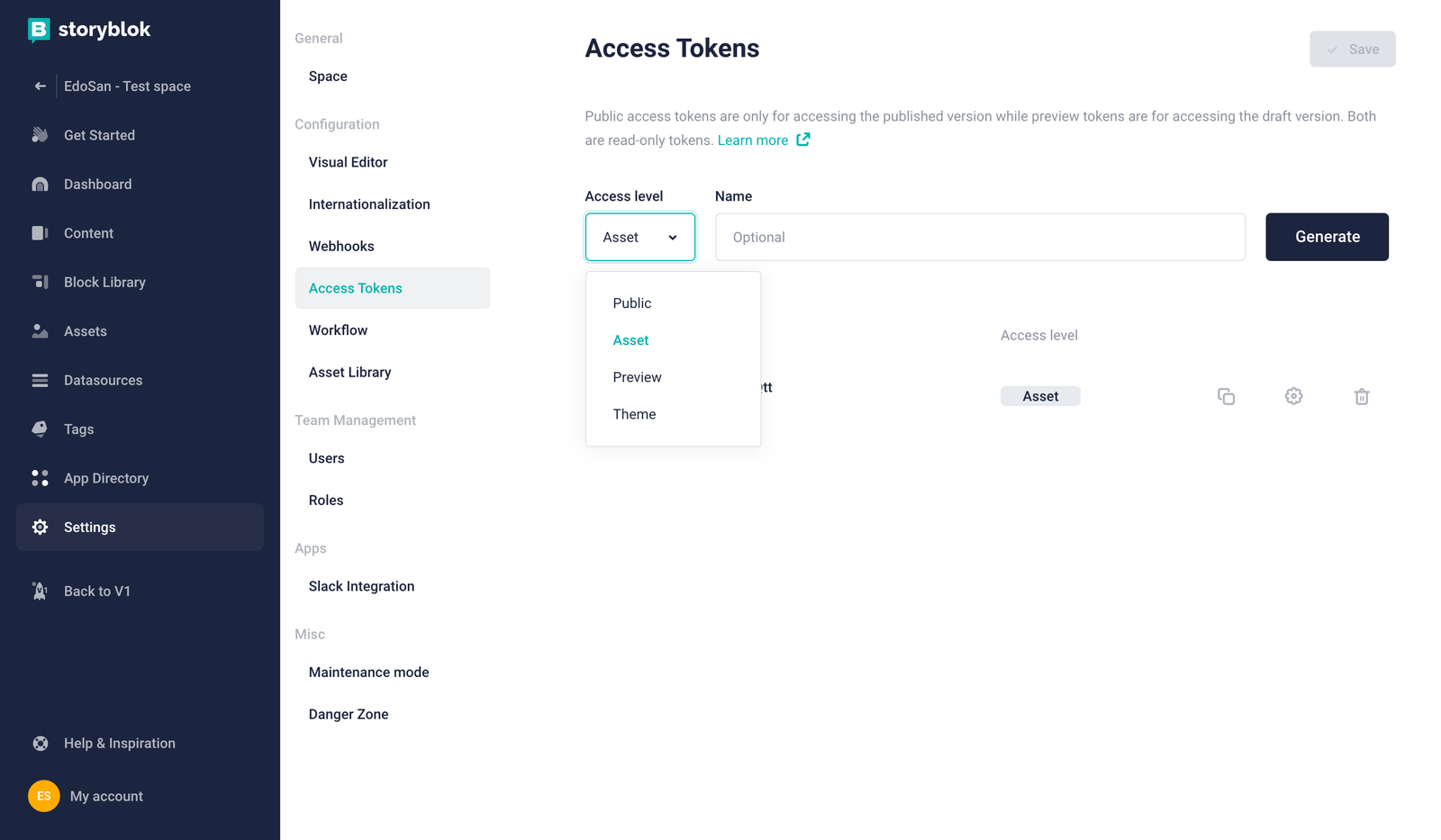Click Back to V1 label
The width and height of the screenshot is (1441, 840).
97,592
